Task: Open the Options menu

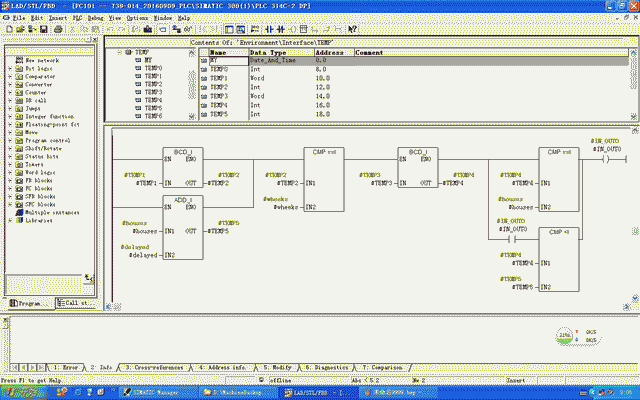Action: [139, 18]
